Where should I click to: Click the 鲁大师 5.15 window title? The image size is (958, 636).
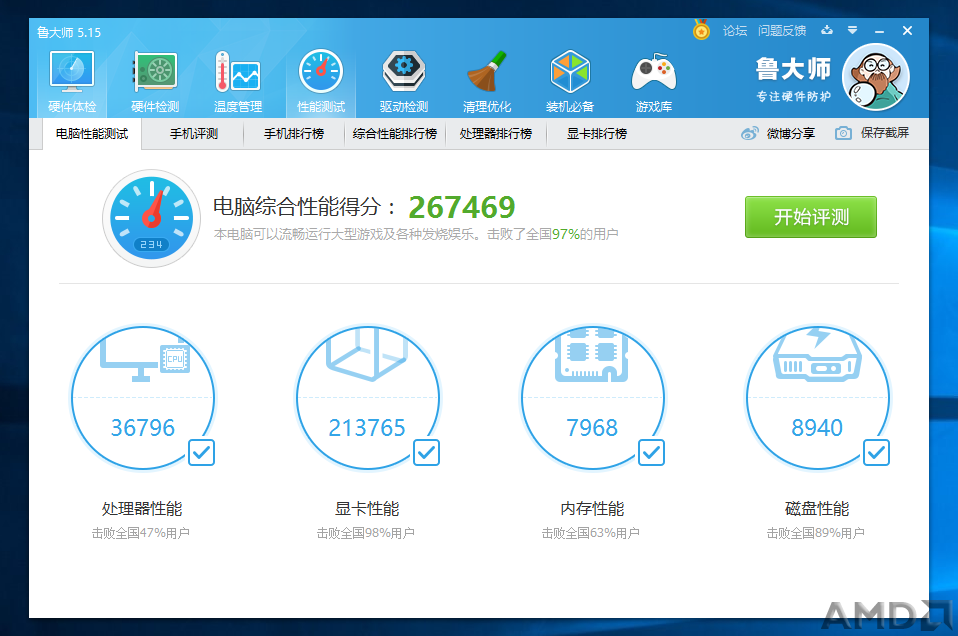click(x=68, y=32)
